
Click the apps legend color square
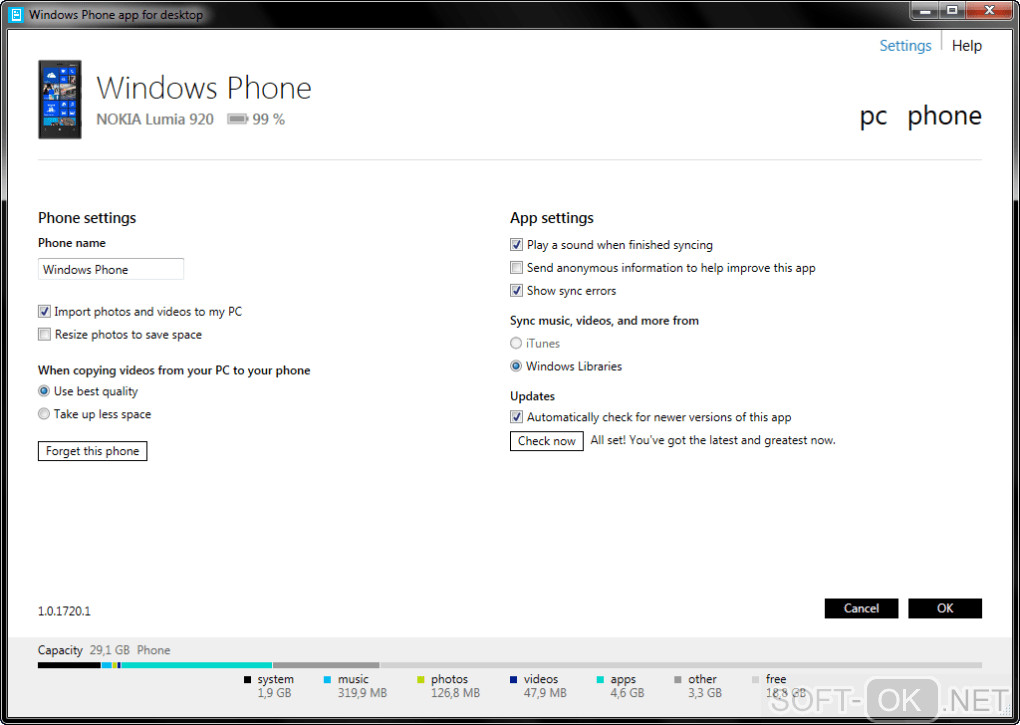pyautogui.click(x=600, y=679)
